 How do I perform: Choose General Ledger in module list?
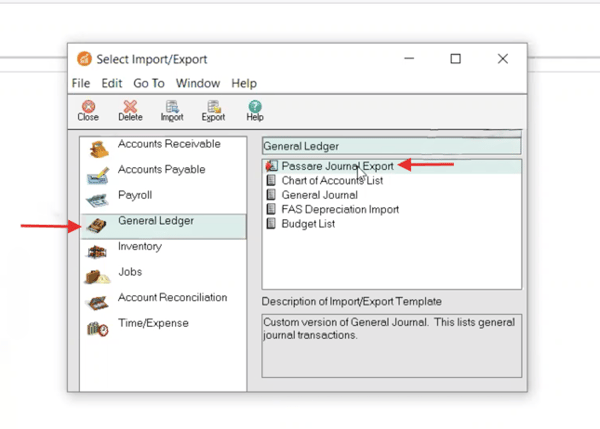[163, 227]
